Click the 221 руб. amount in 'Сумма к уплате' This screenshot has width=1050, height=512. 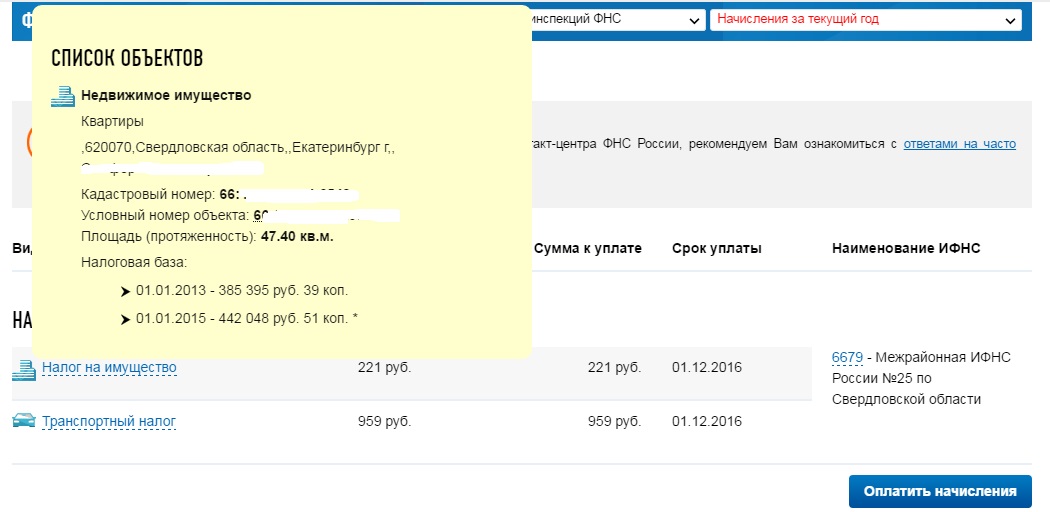tap(614, 367)
